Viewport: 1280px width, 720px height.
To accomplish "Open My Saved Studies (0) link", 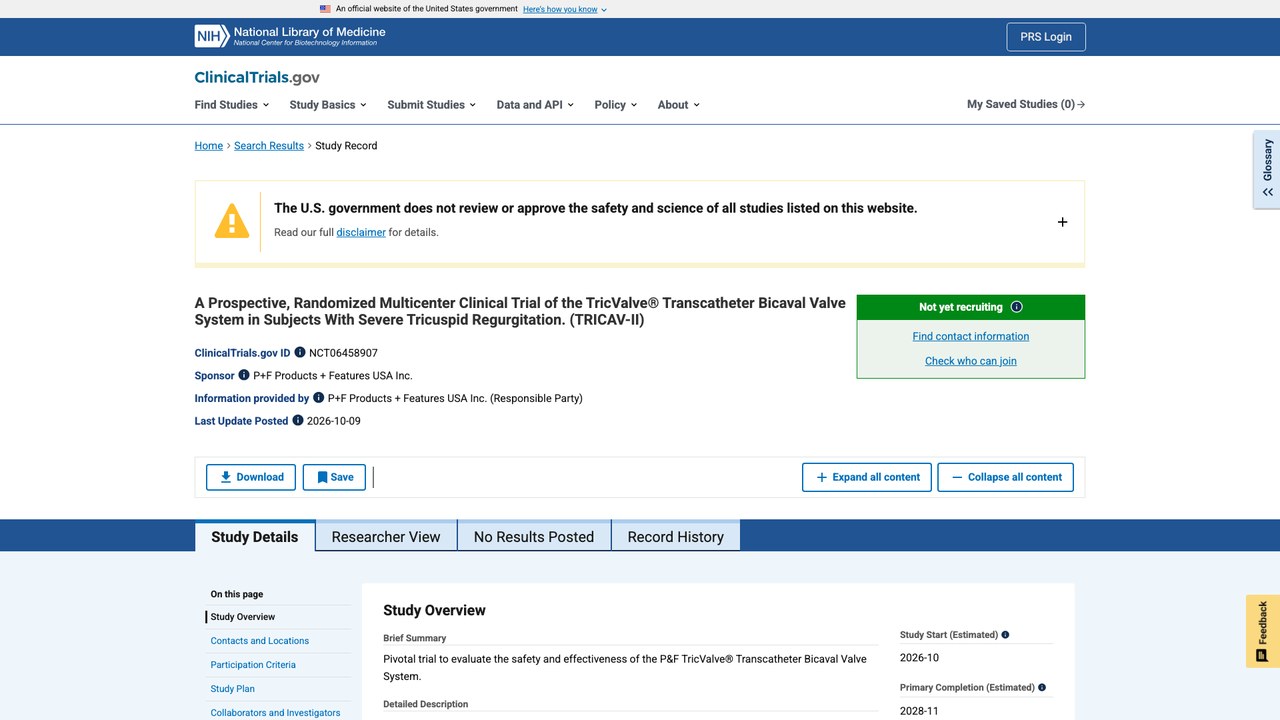I will click(x=1026, y=104).
